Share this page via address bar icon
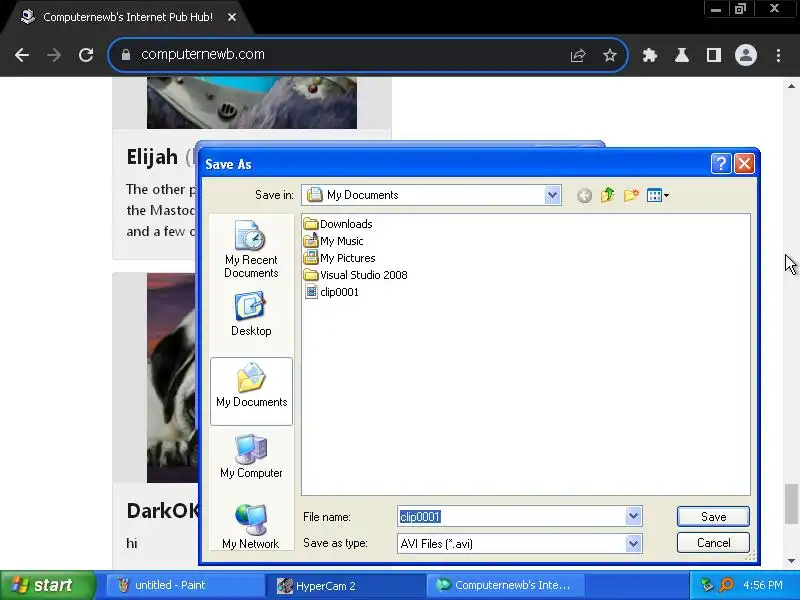Image resolution: width=800 pixels, height=600 pixels. point(578,55)
